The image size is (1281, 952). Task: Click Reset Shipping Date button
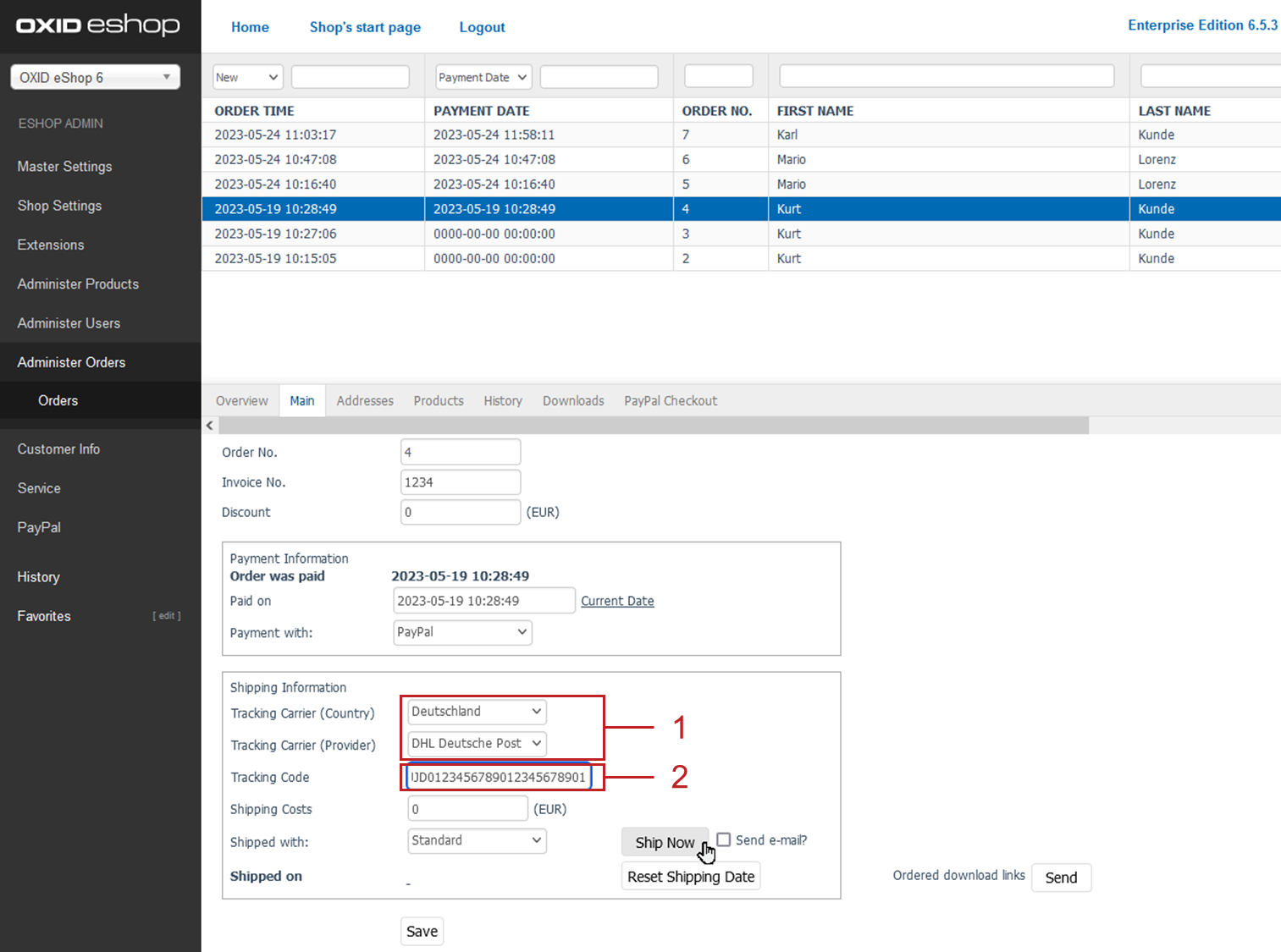[691, 877]
